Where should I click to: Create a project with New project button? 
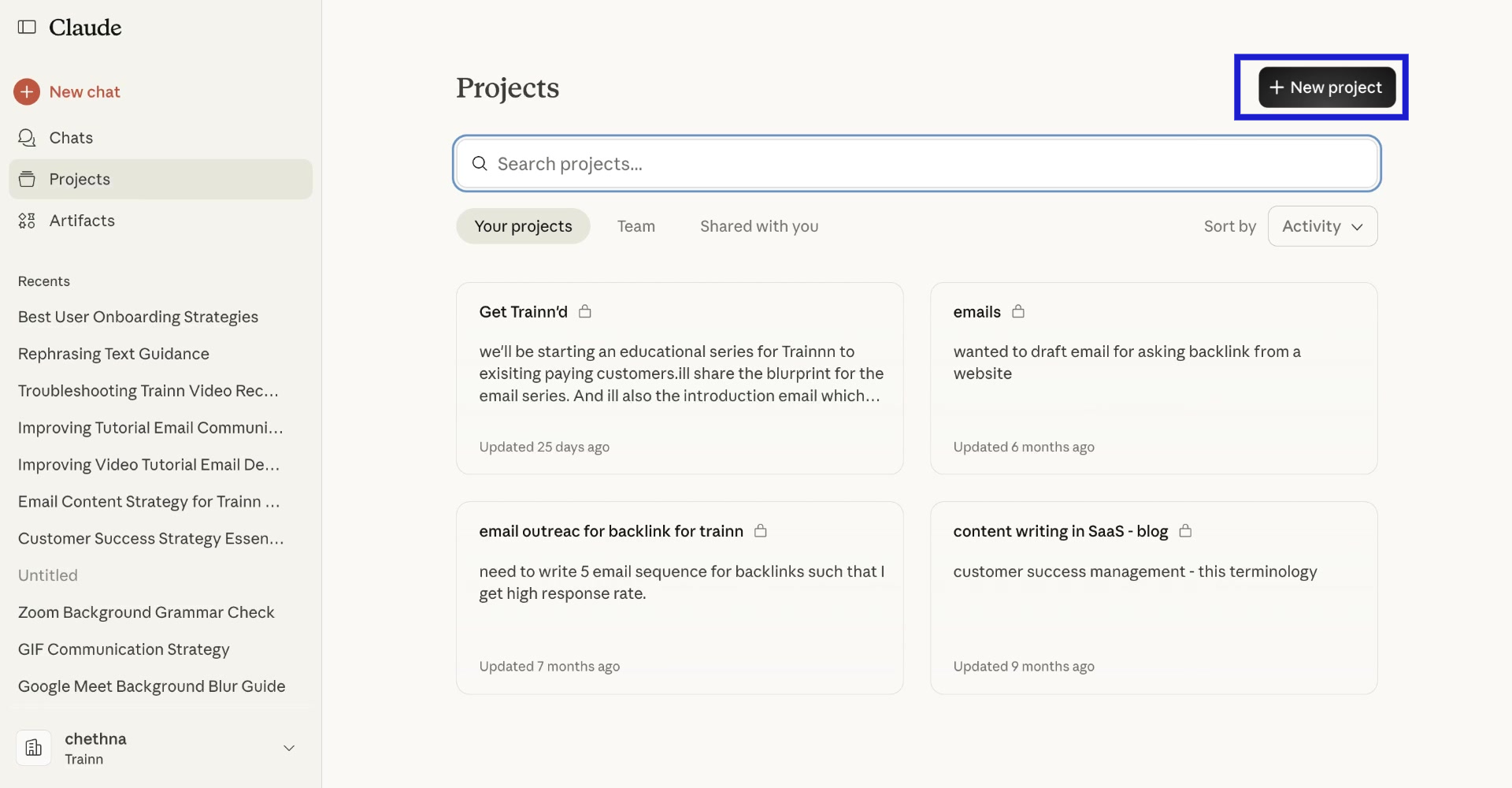coord(1325,87)
